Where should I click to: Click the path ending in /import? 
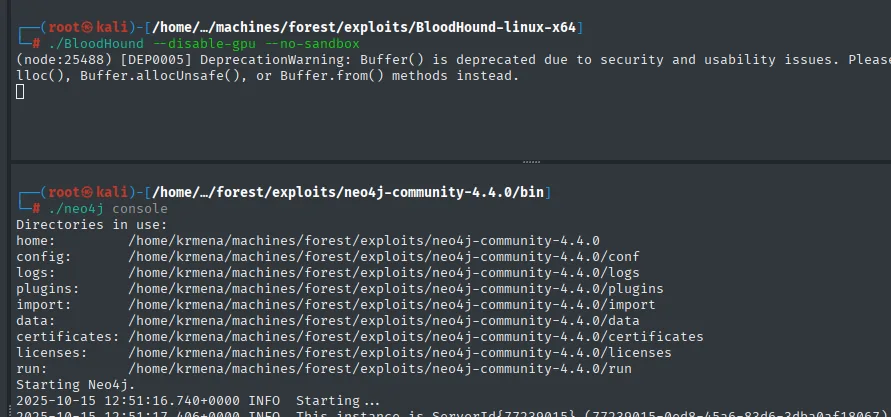[x=392, y=305]
